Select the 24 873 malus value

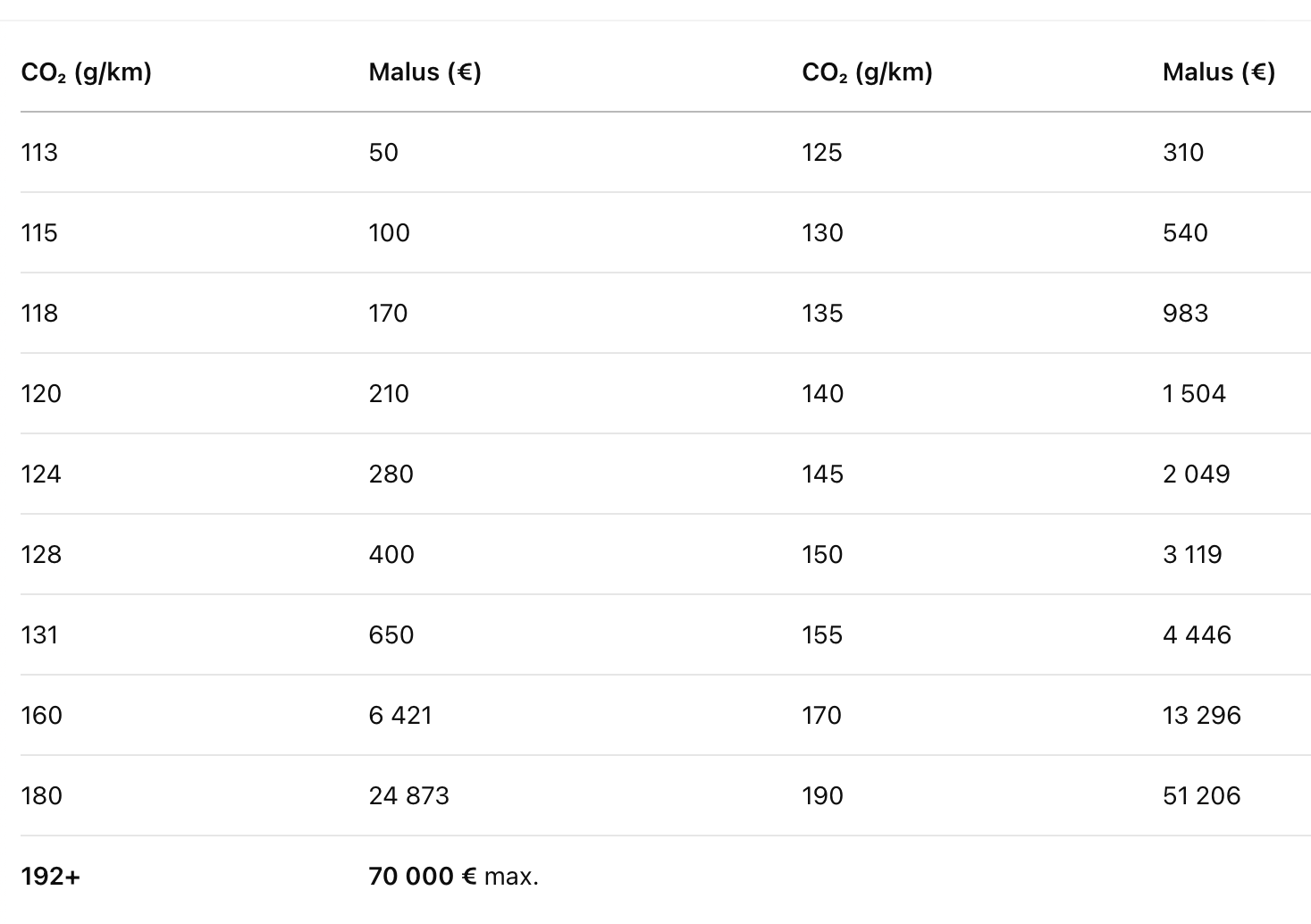tap(408, 796)
